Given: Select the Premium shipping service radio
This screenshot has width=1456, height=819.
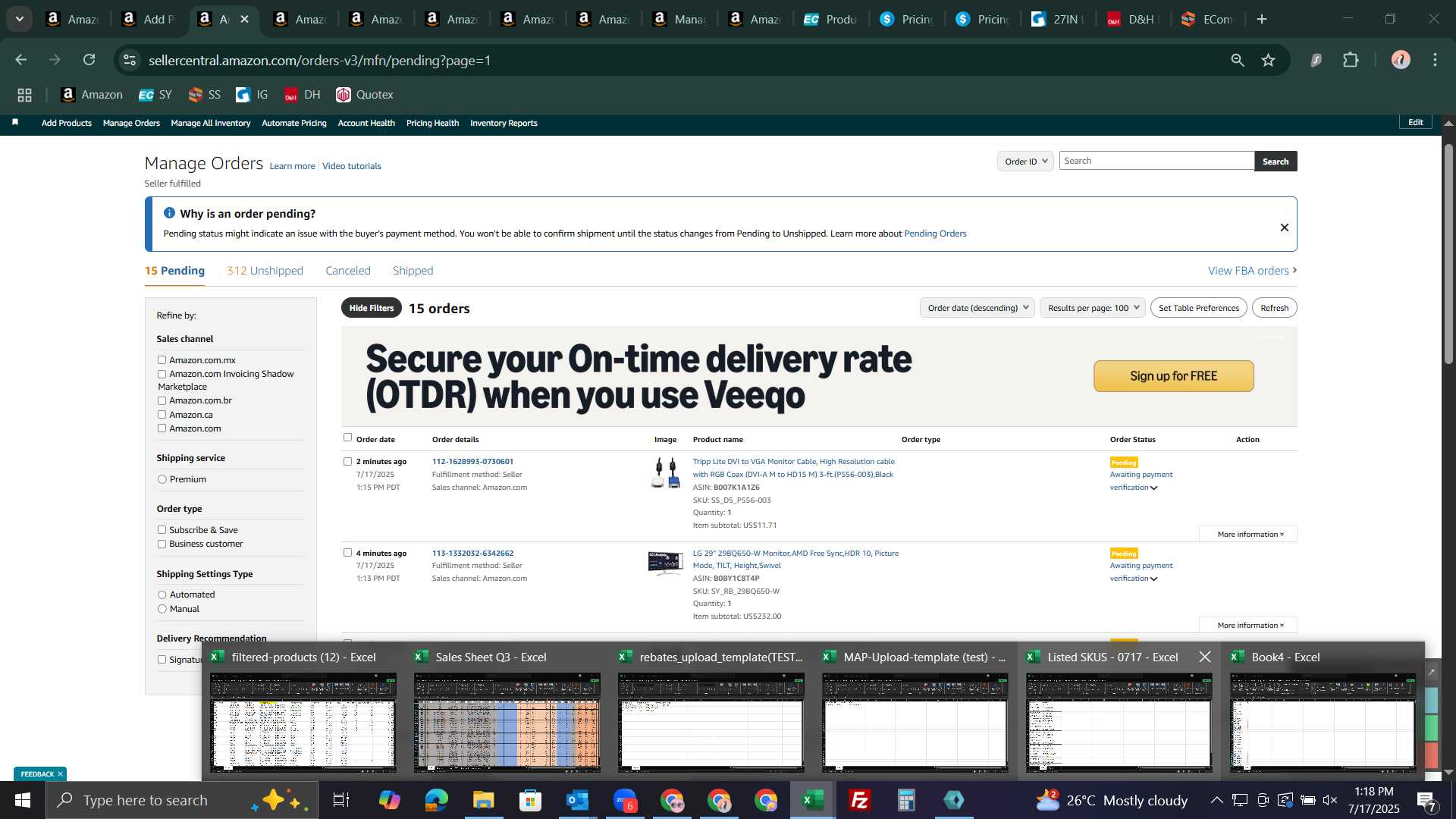Looking at the screenshot, I should click(162, 479).
